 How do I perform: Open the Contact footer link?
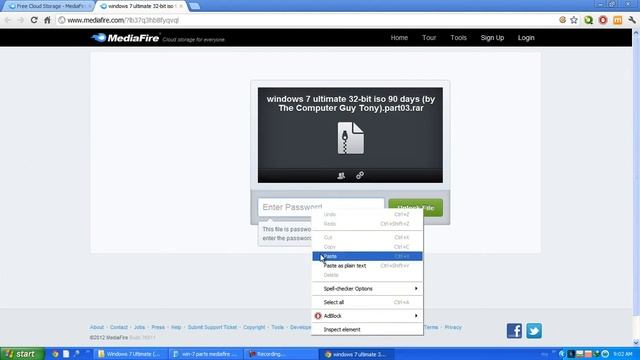coord(119,327)
